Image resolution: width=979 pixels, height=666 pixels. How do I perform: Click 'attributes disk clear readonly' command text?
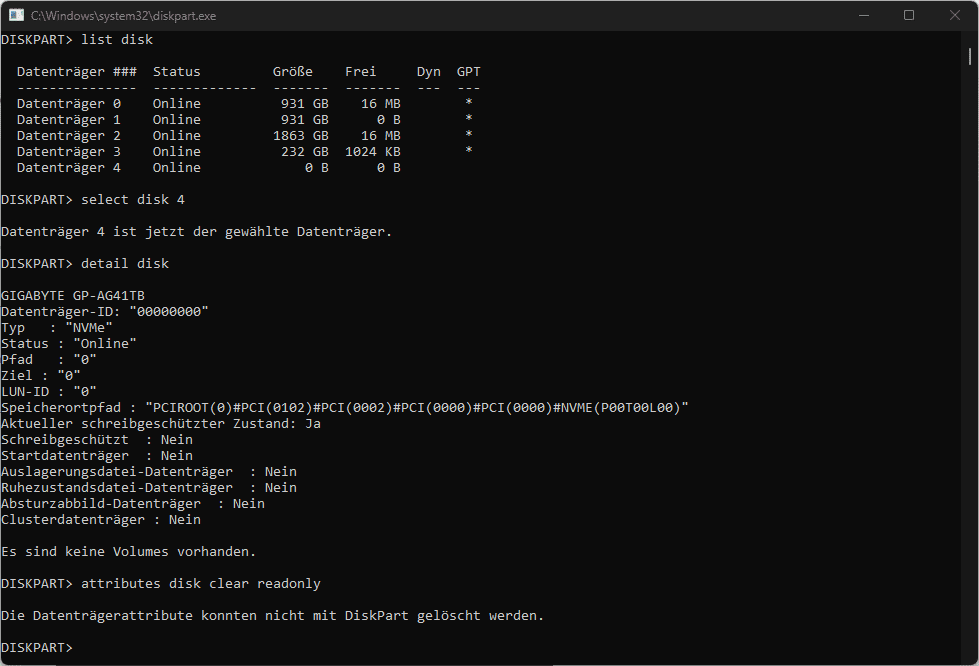click(200, 584)
